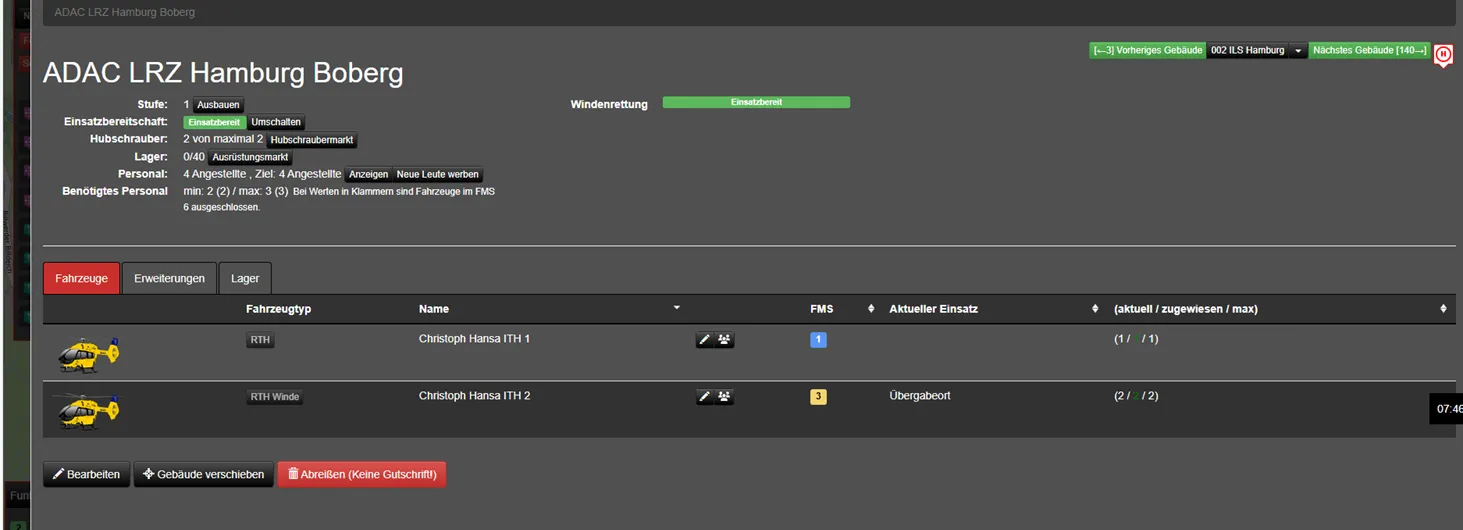Click the helicopter image of Christoph Hansa ITH 1
Image resolution: width=1463 pixels, height=530 pixels.
88,354
